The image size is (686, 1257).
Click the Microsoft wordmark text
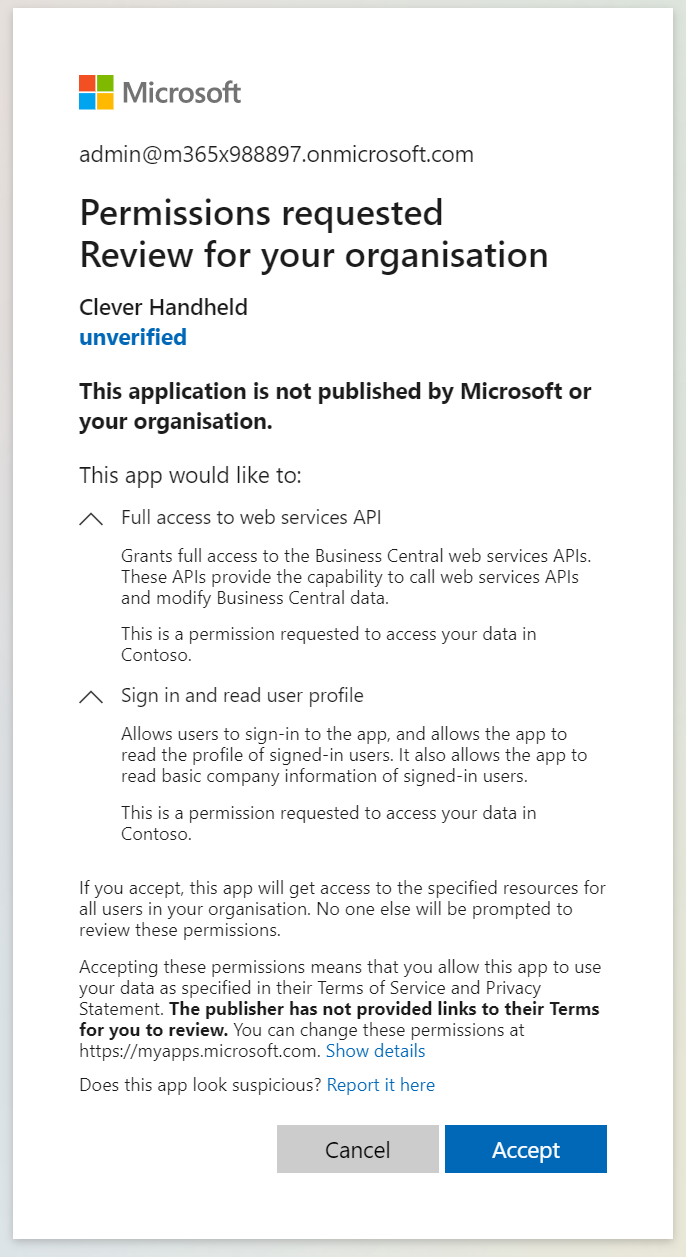pyautogui.click(x=181, y=93)
